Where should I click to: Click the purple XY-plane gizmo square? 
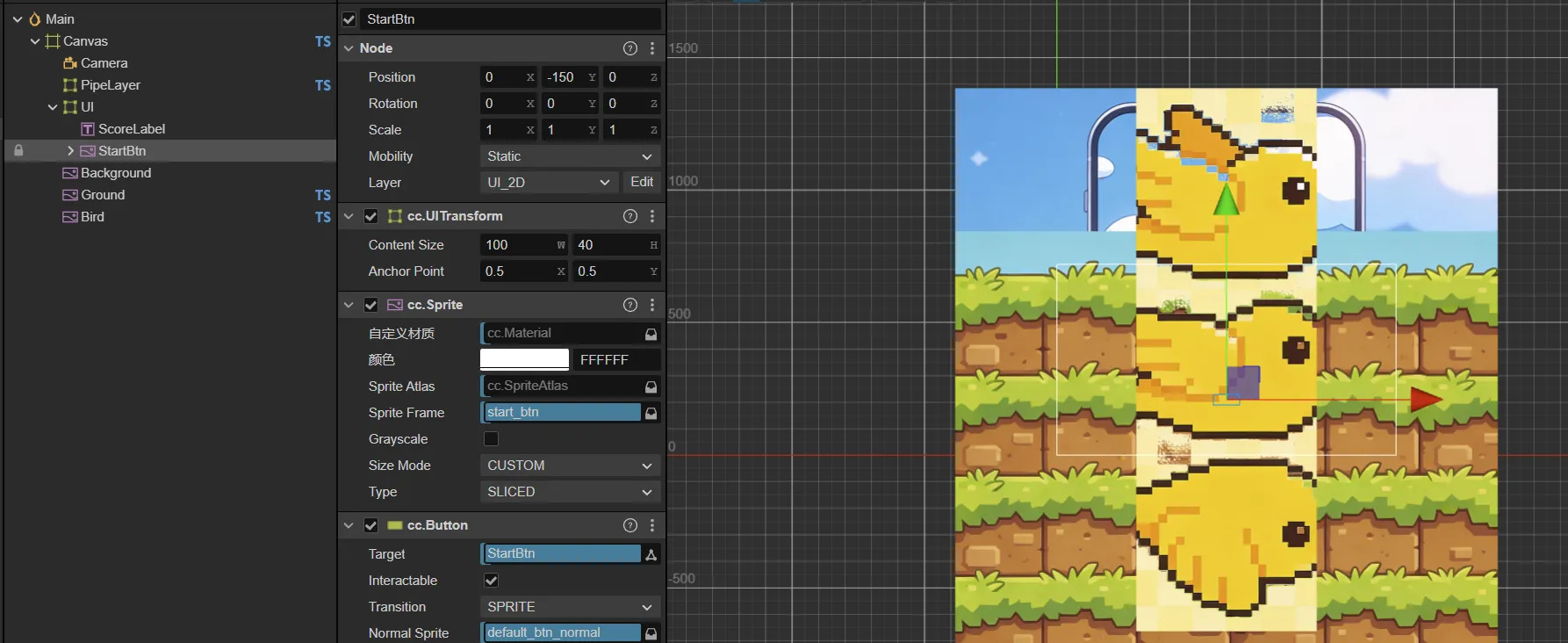point(1243,382)
